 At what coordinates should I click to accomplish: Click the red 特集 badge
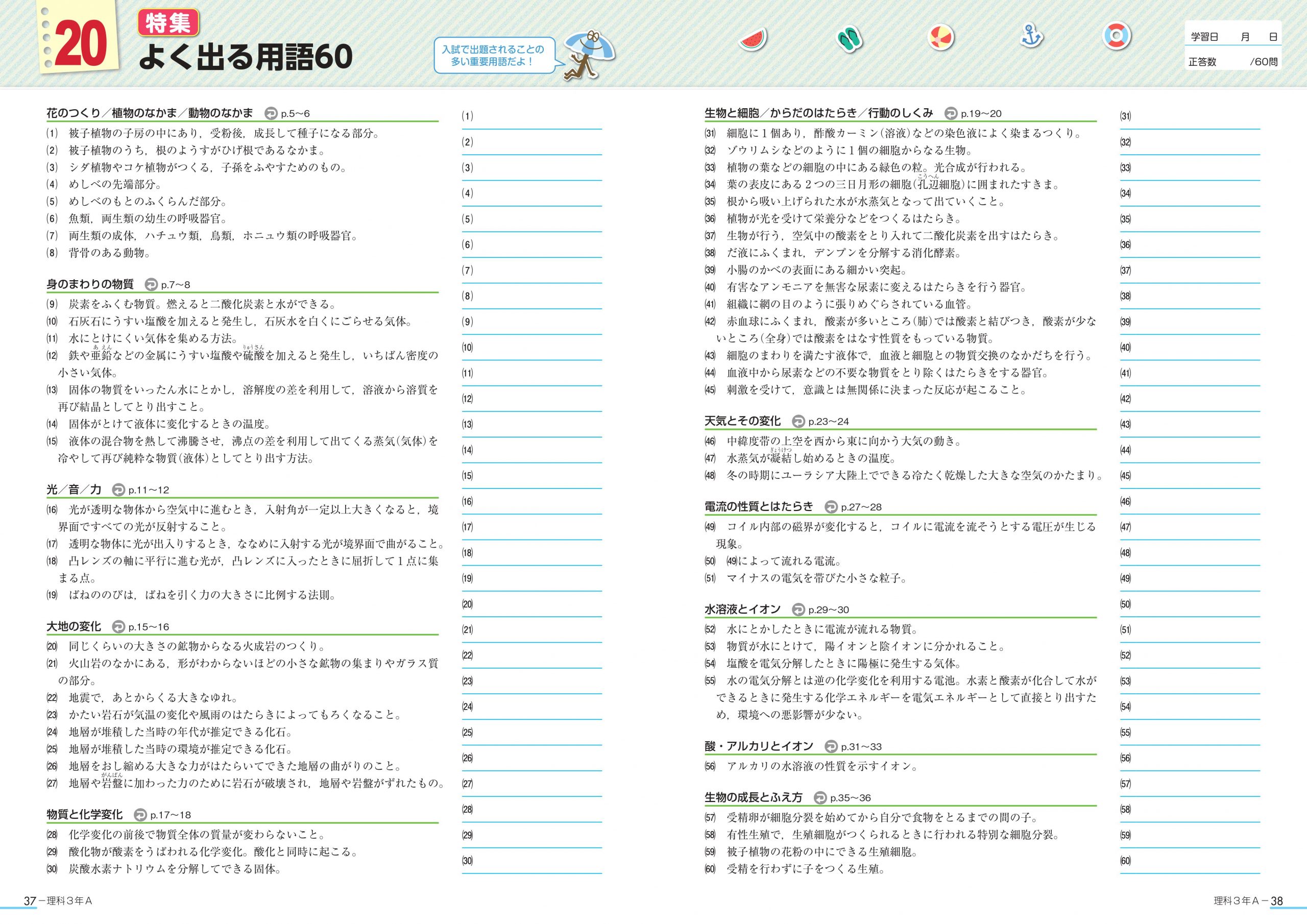168,23
